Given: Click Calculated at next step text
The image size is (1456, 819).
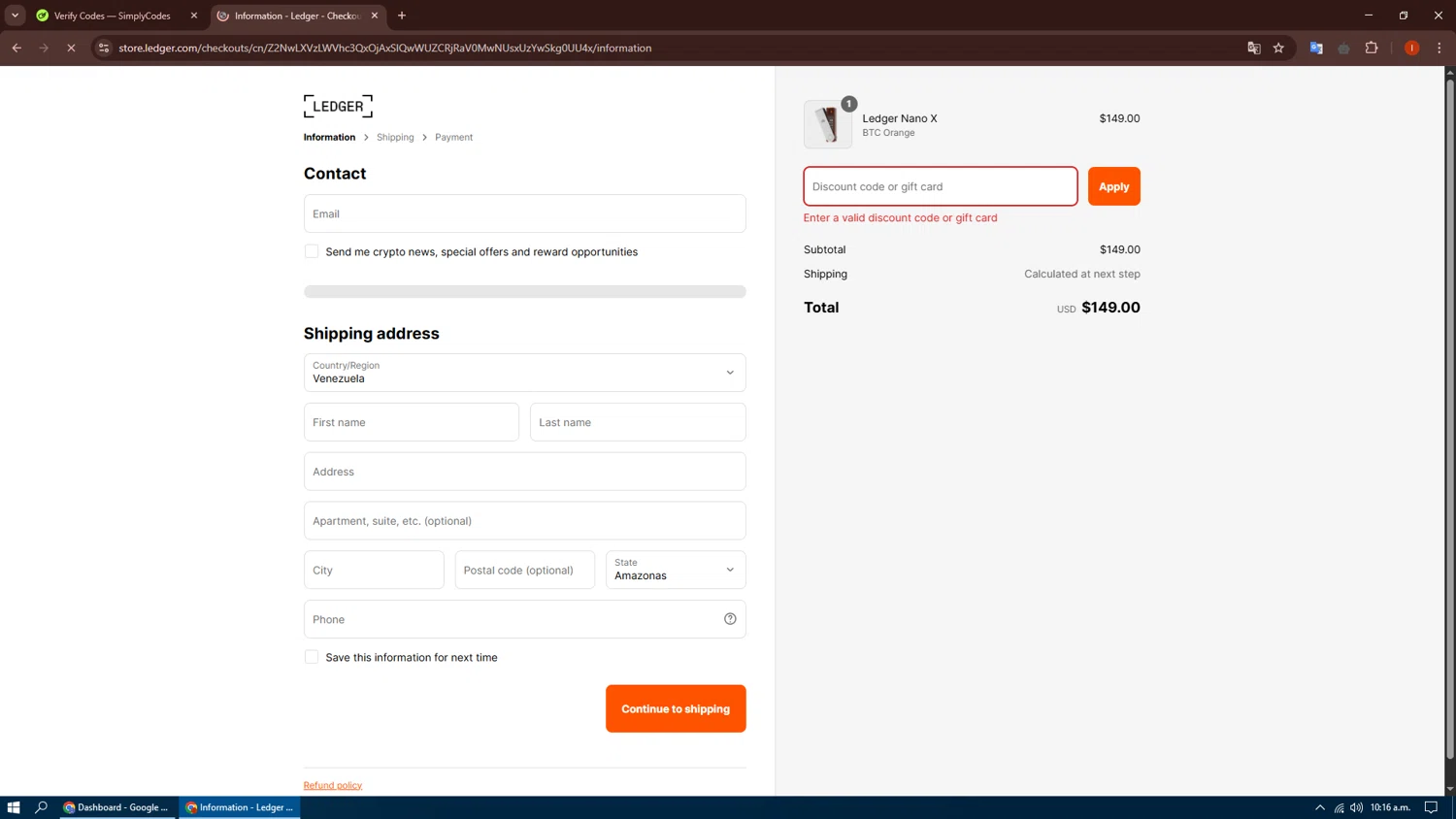Looking at the screenshot, I should click(x=1082, y=274).
